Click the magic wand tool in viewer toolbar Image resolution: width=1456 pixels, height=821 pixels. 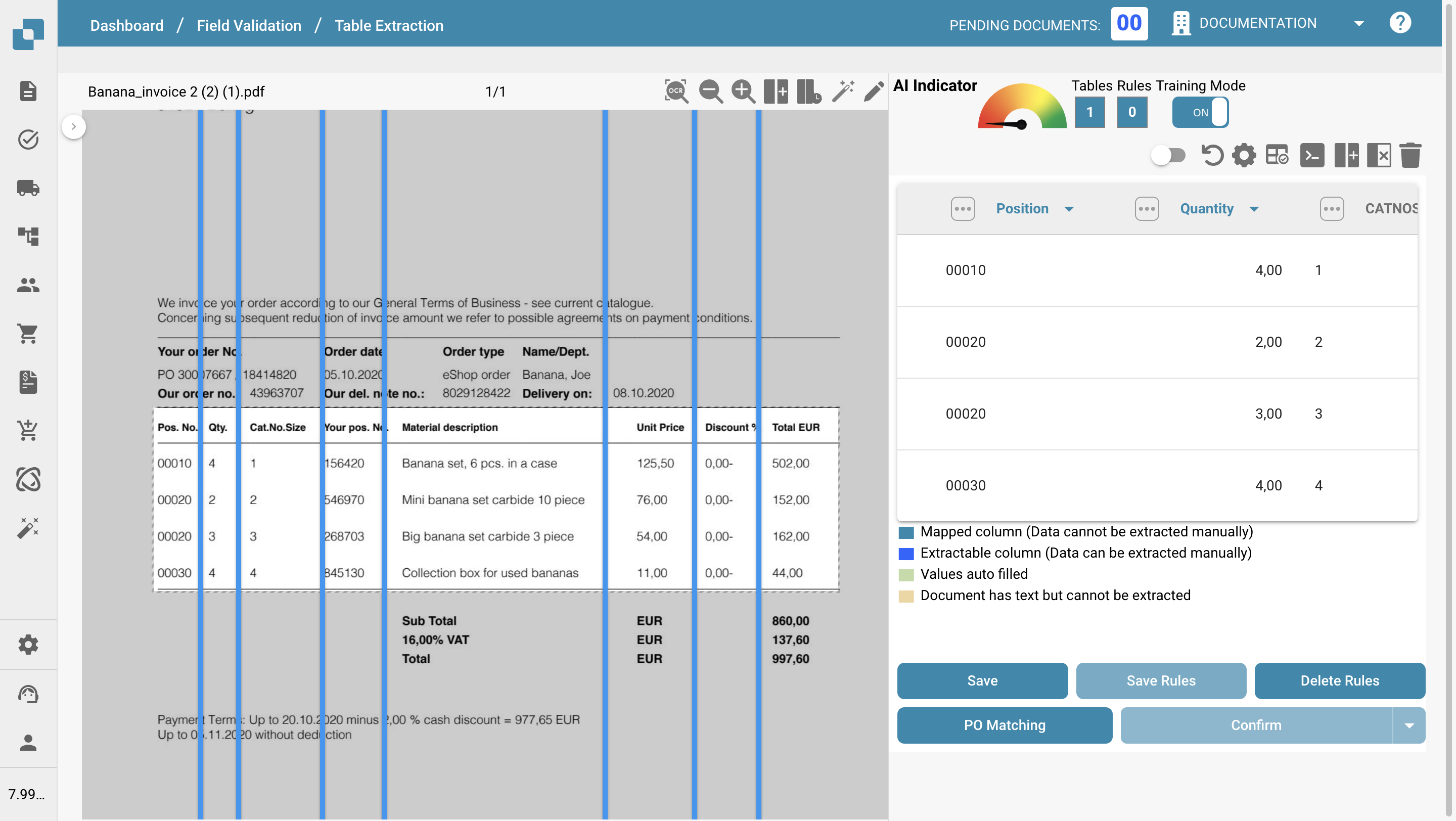[x=842, y=91]
